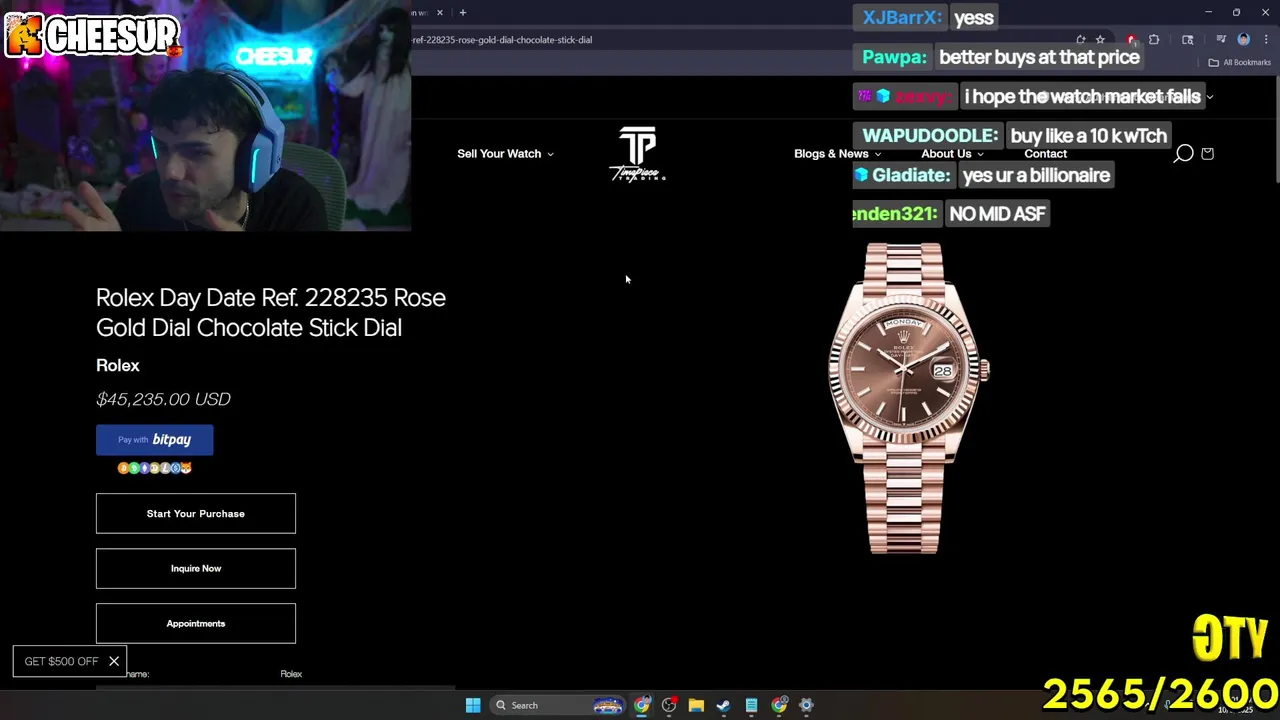The width and height of the screenshot is (1280, 720).
Task: Open the Chrome extensions puzzle icon
Action: [x=1154, y=40]
